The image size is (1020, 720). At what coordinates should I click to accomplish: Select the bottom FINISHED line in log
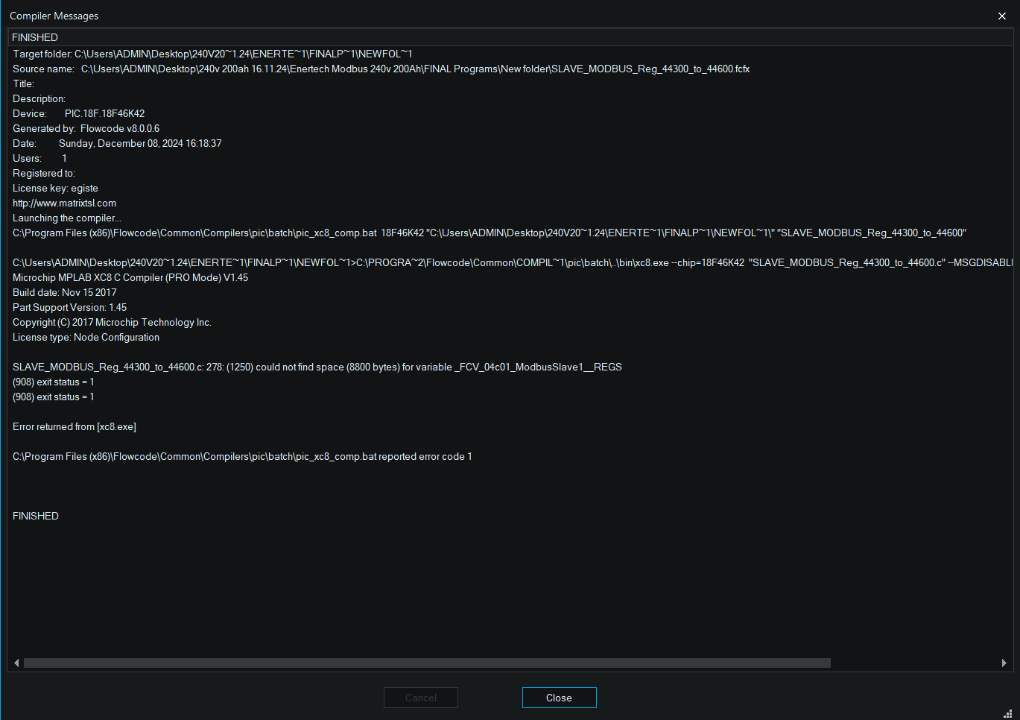[36, 516]
